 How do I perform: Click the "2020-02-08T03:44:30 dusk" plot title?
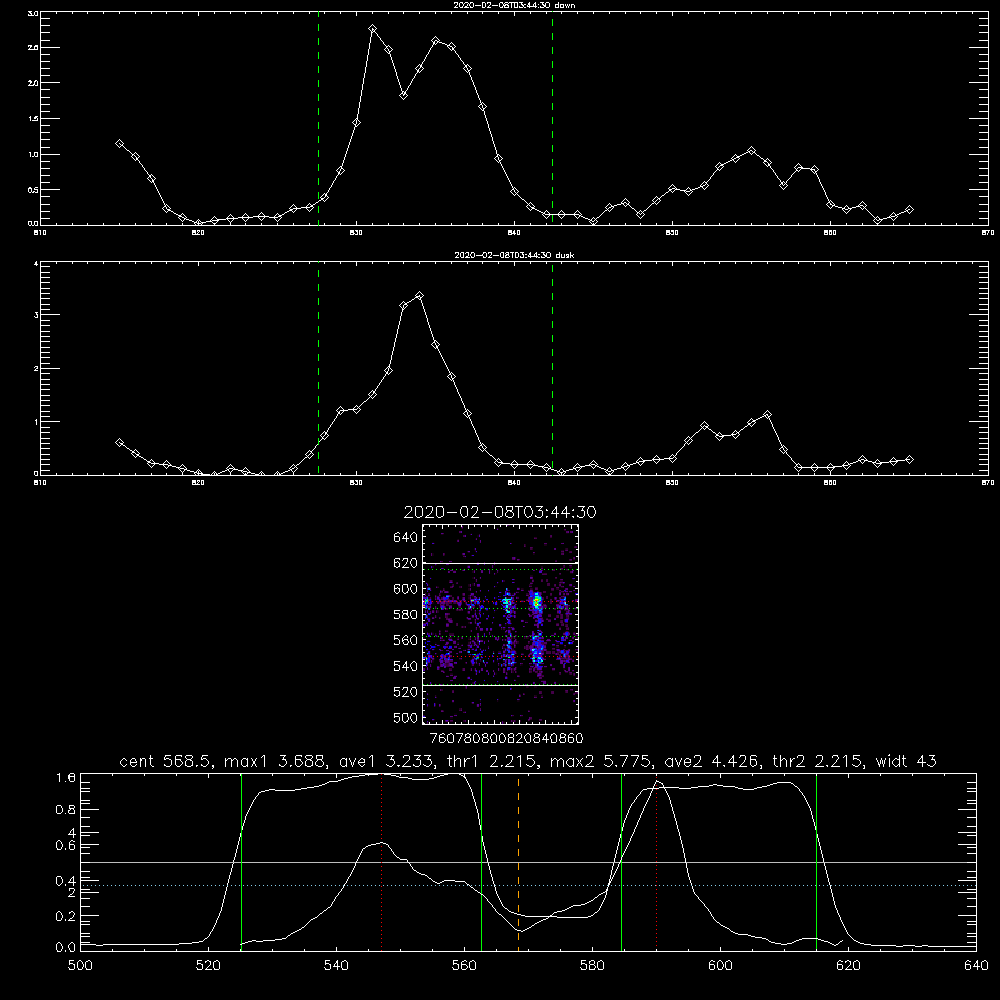click(514, 255)
